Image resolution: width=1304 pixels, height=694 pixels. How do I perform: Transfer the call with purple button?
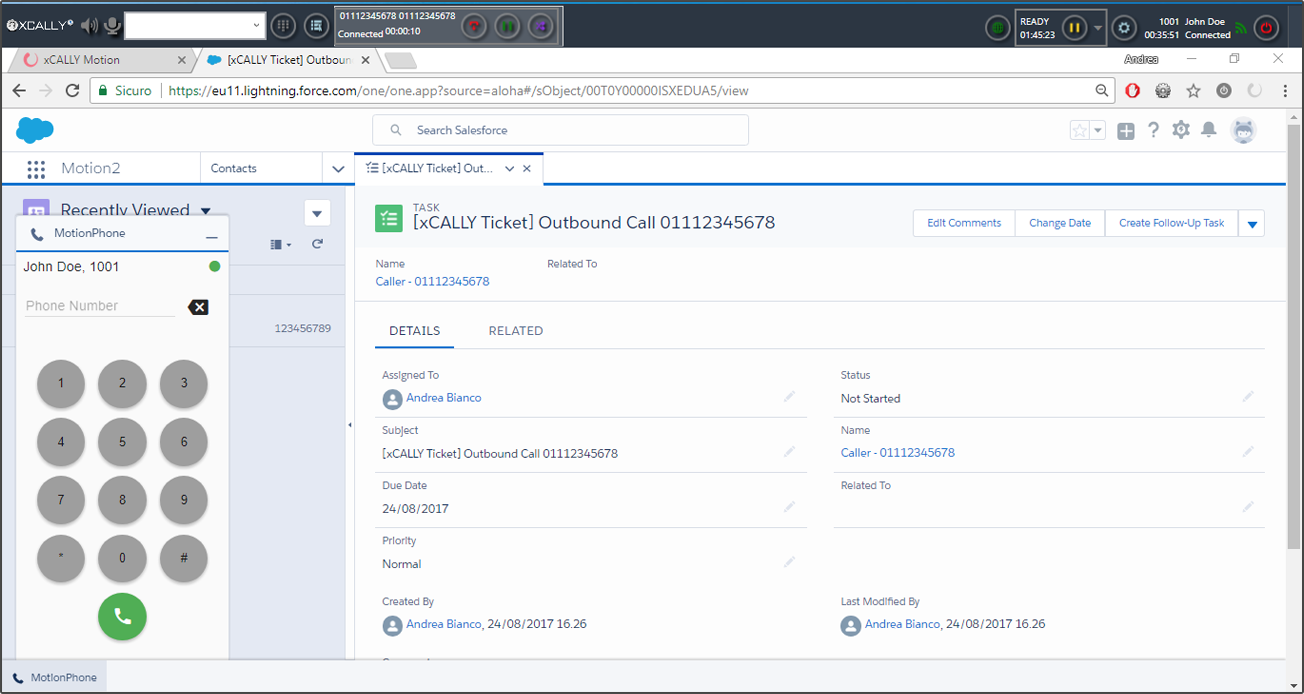pyautogui.click(x=540, y=26)
